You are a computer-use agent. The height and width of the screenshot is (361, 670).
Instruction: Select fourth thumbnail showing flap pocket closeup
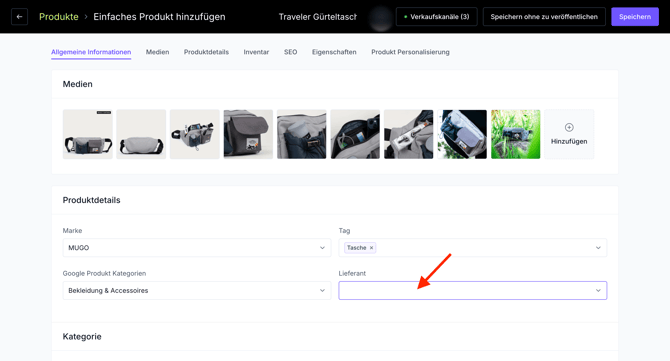[x=248, y=134]
